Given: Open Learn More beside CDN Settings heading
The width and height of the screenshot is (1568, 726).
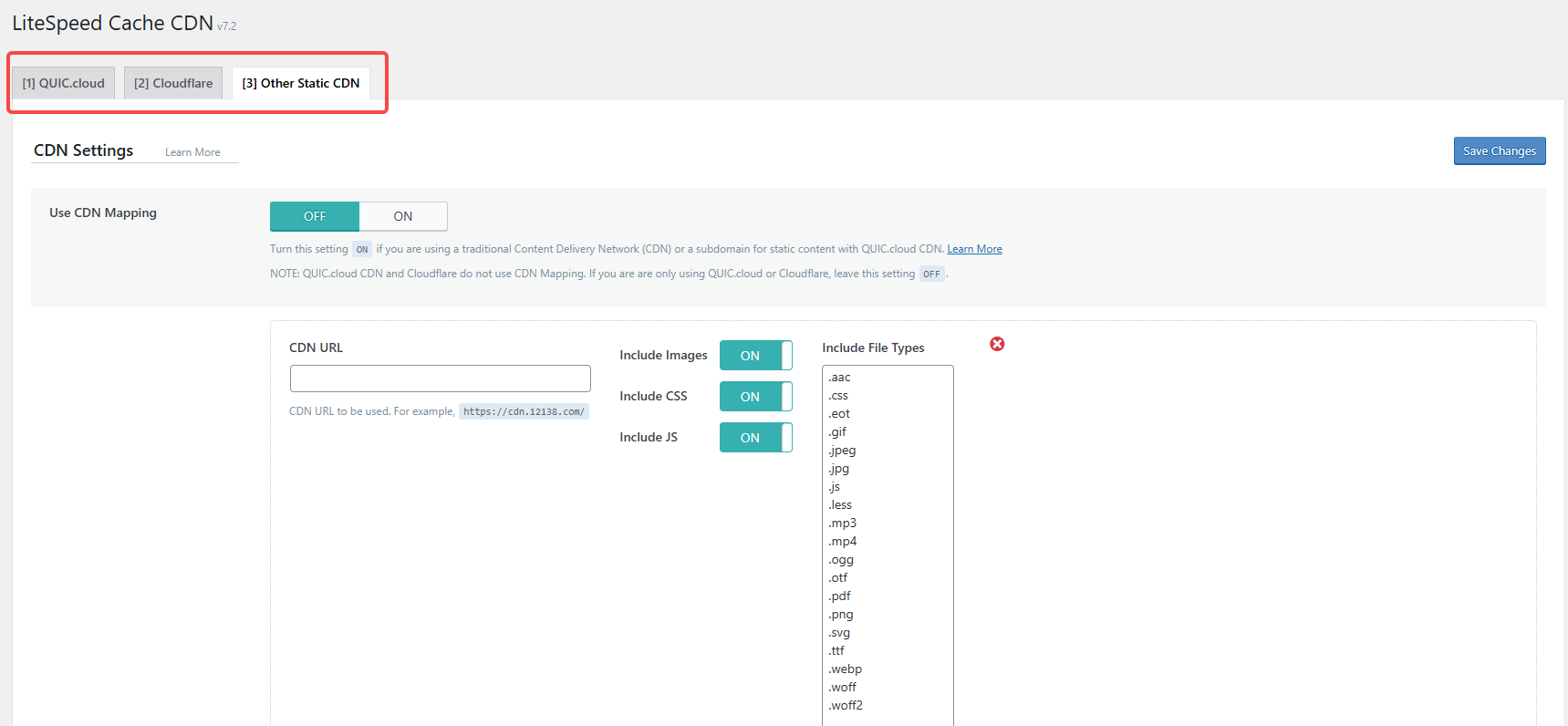Looking at the screenshot, I should tap(192, 152).
